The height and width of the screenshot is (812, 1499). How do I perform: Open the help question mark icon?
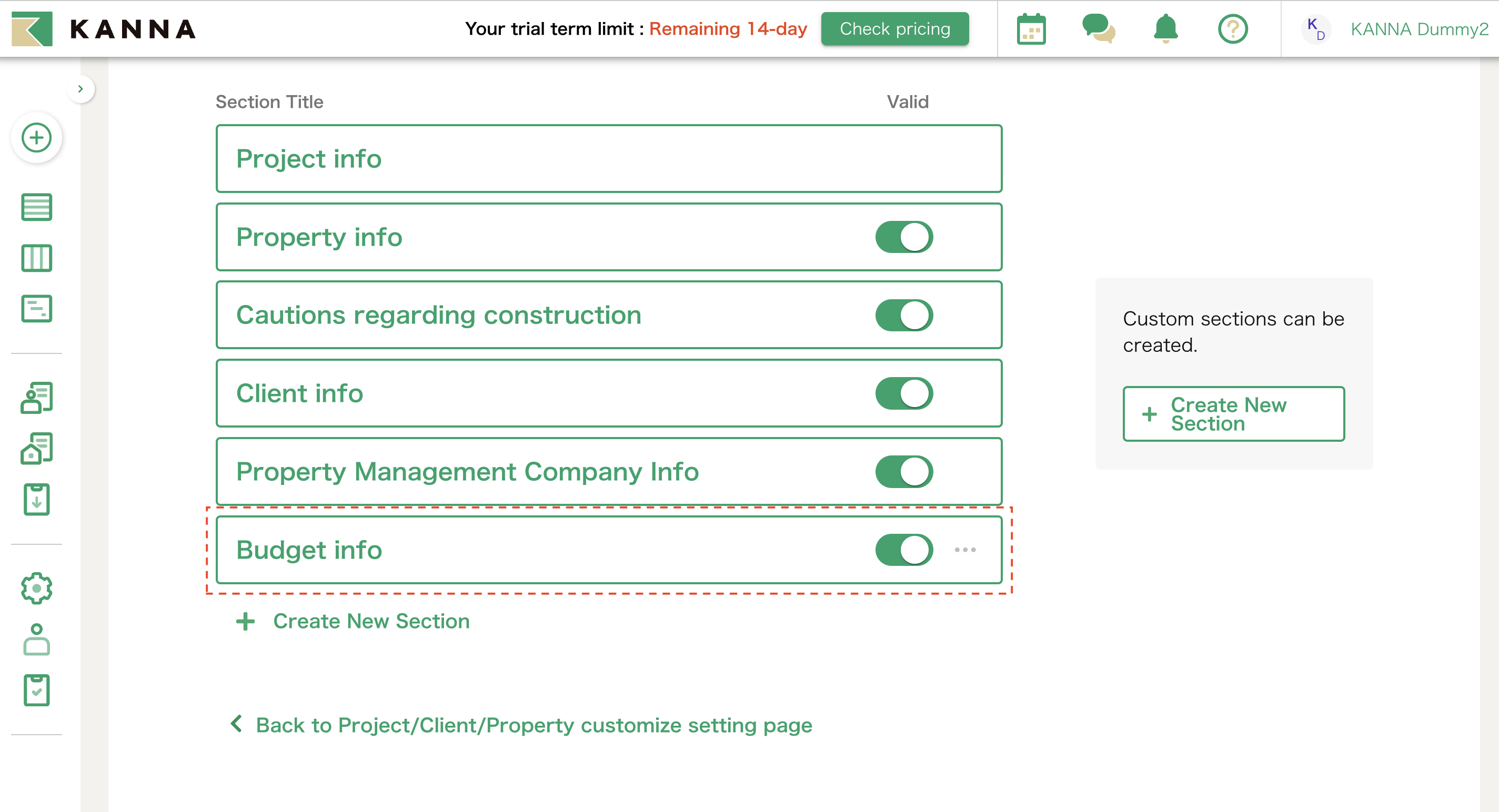pyautogui.click(x=1232, y=29)
